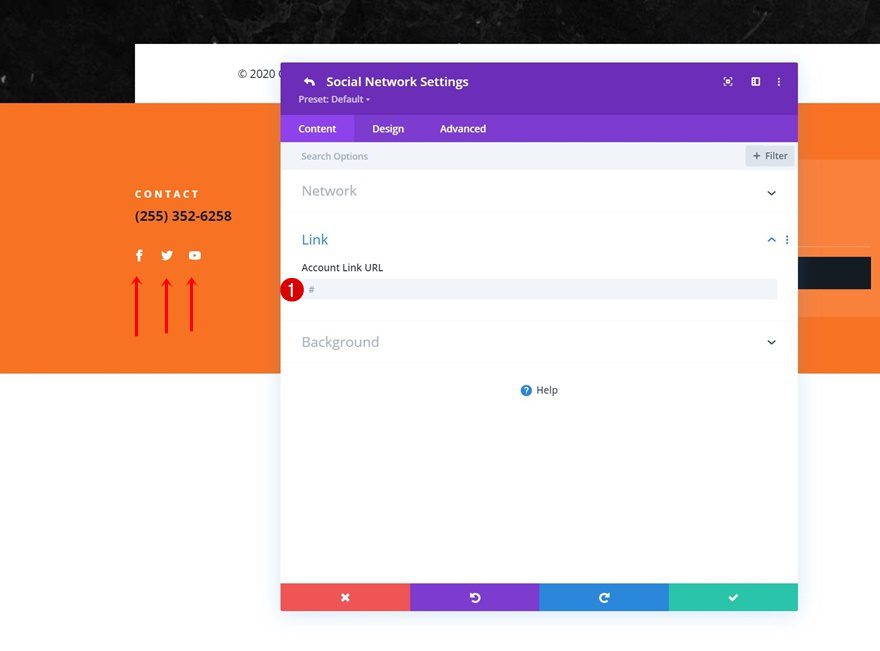Toggle the sidebar snap layout icon

[x=755, y=81]
